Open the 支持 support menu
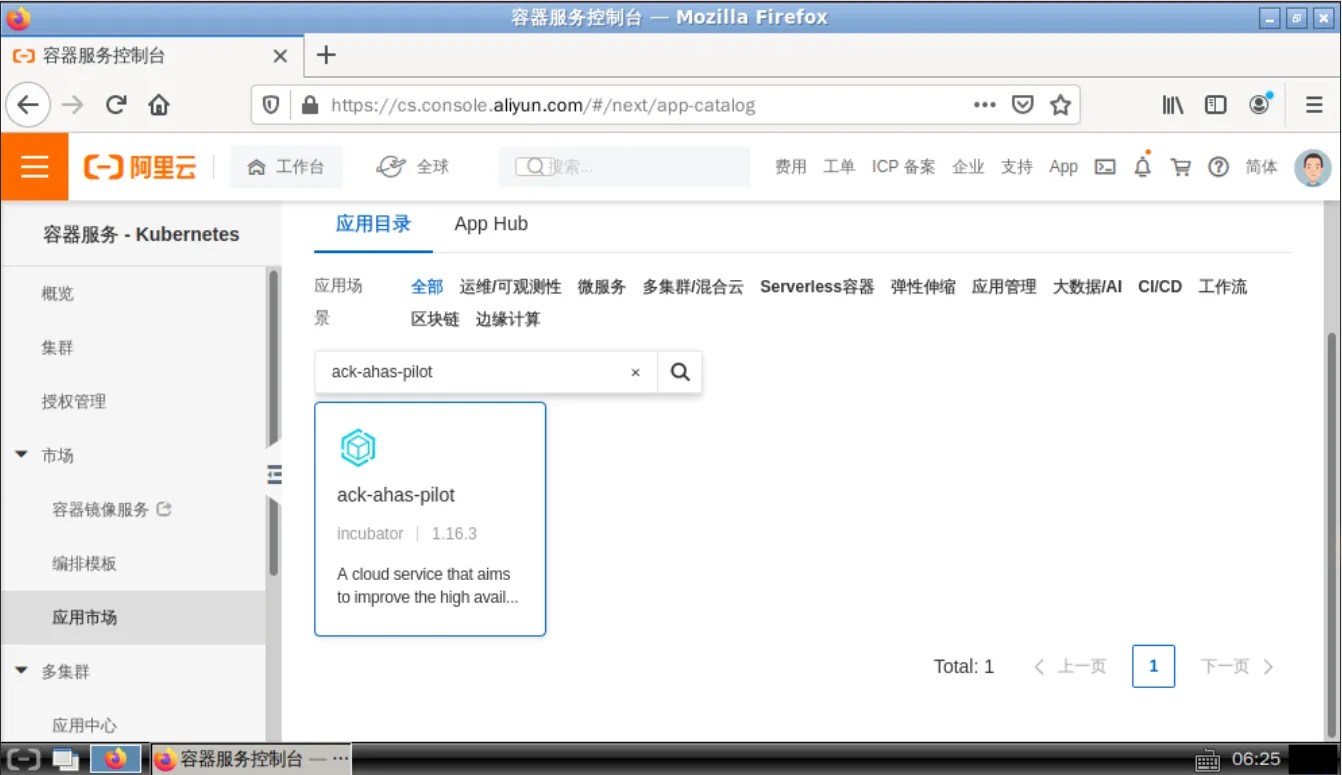Image resolution: width=1342 pixels, height=775 pixels. (x=1016, y=167)
